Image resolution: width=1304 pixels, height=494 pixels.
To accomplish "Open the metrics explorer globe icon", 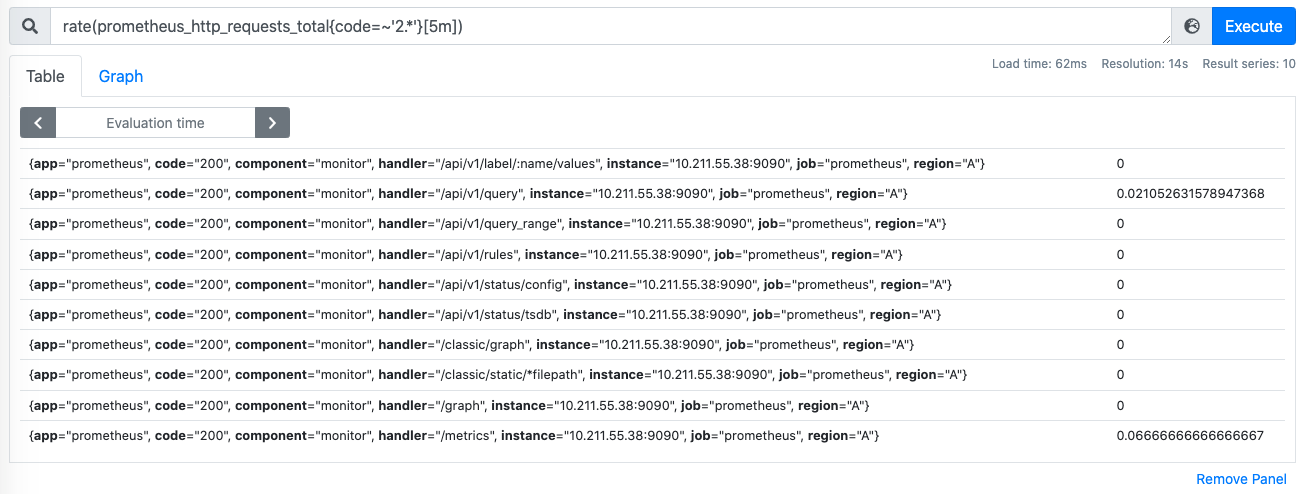I will [1191, 26].
